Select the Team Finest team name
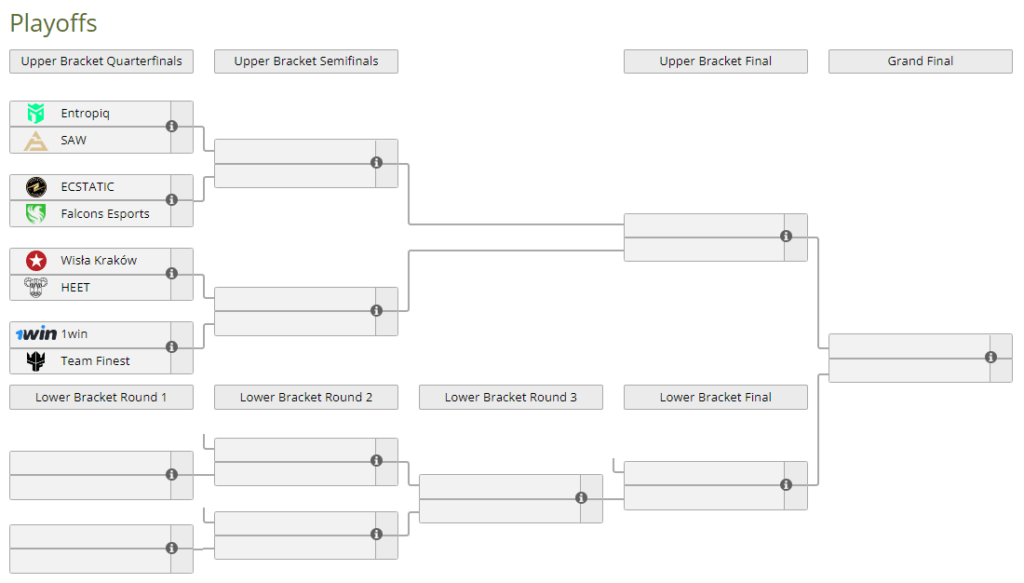Image resolution: width=1024 pixels, height=583 pixels. pos(95,361)
